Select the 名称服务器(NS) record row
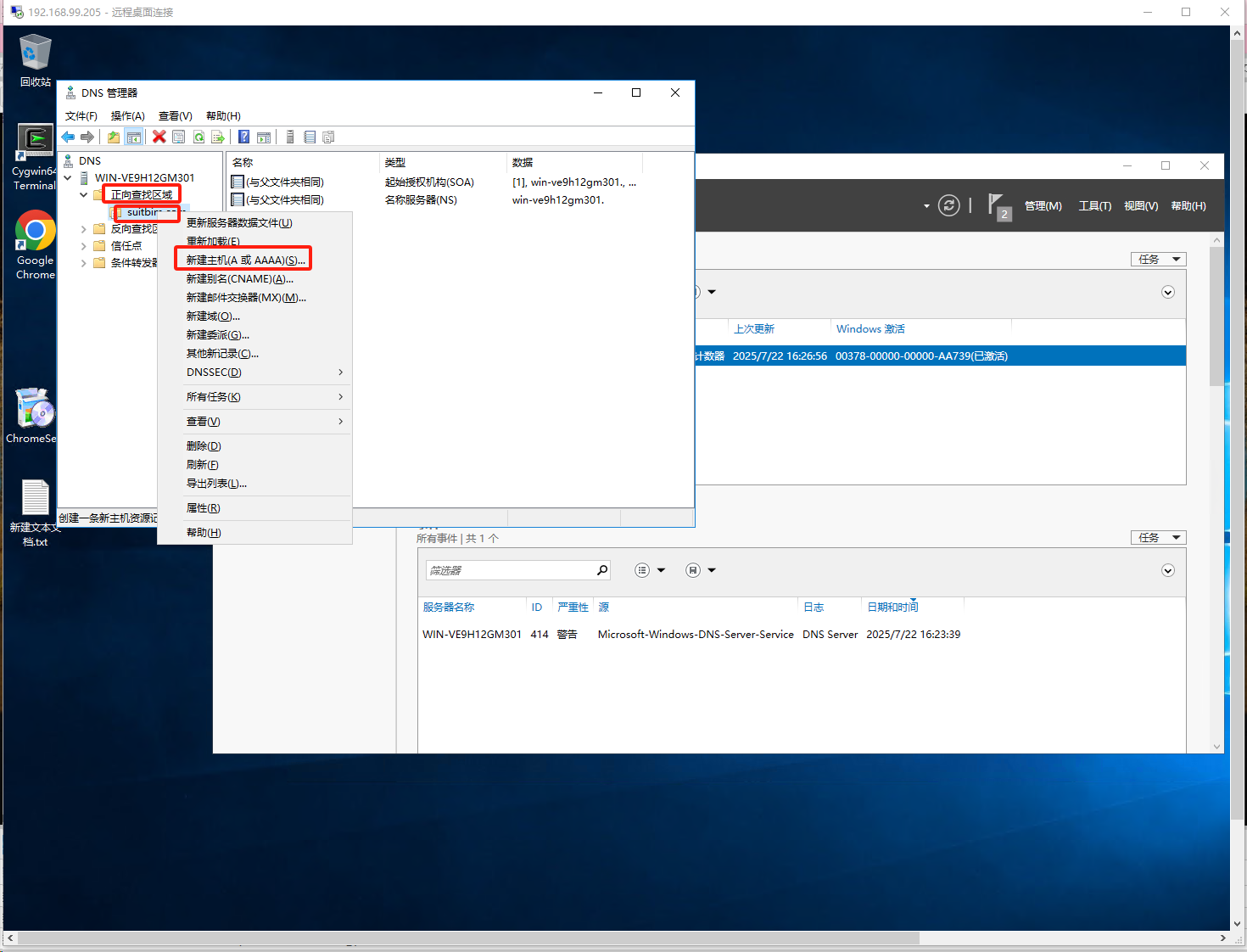The height and width of the screenshot is (952, 1247). (434, 199)
